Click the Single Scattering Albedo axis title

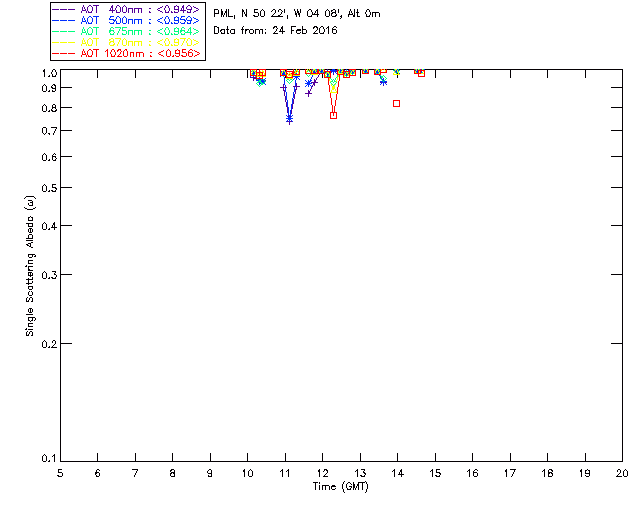coord(30,266)
